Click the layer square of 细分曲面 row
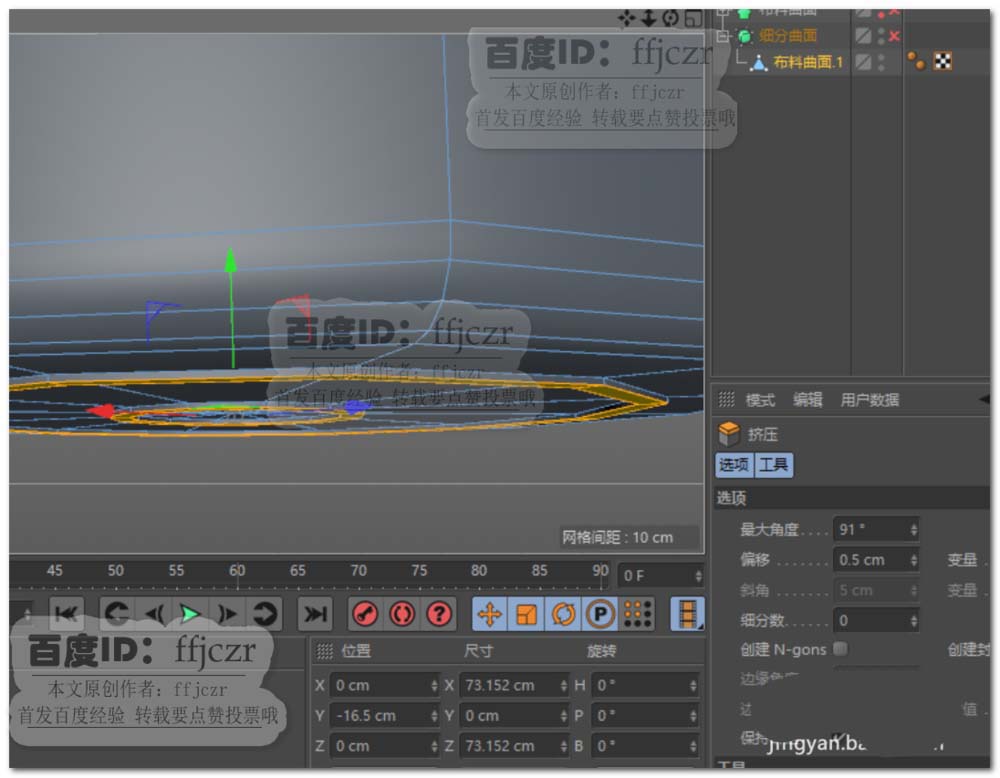 (863, 36)
